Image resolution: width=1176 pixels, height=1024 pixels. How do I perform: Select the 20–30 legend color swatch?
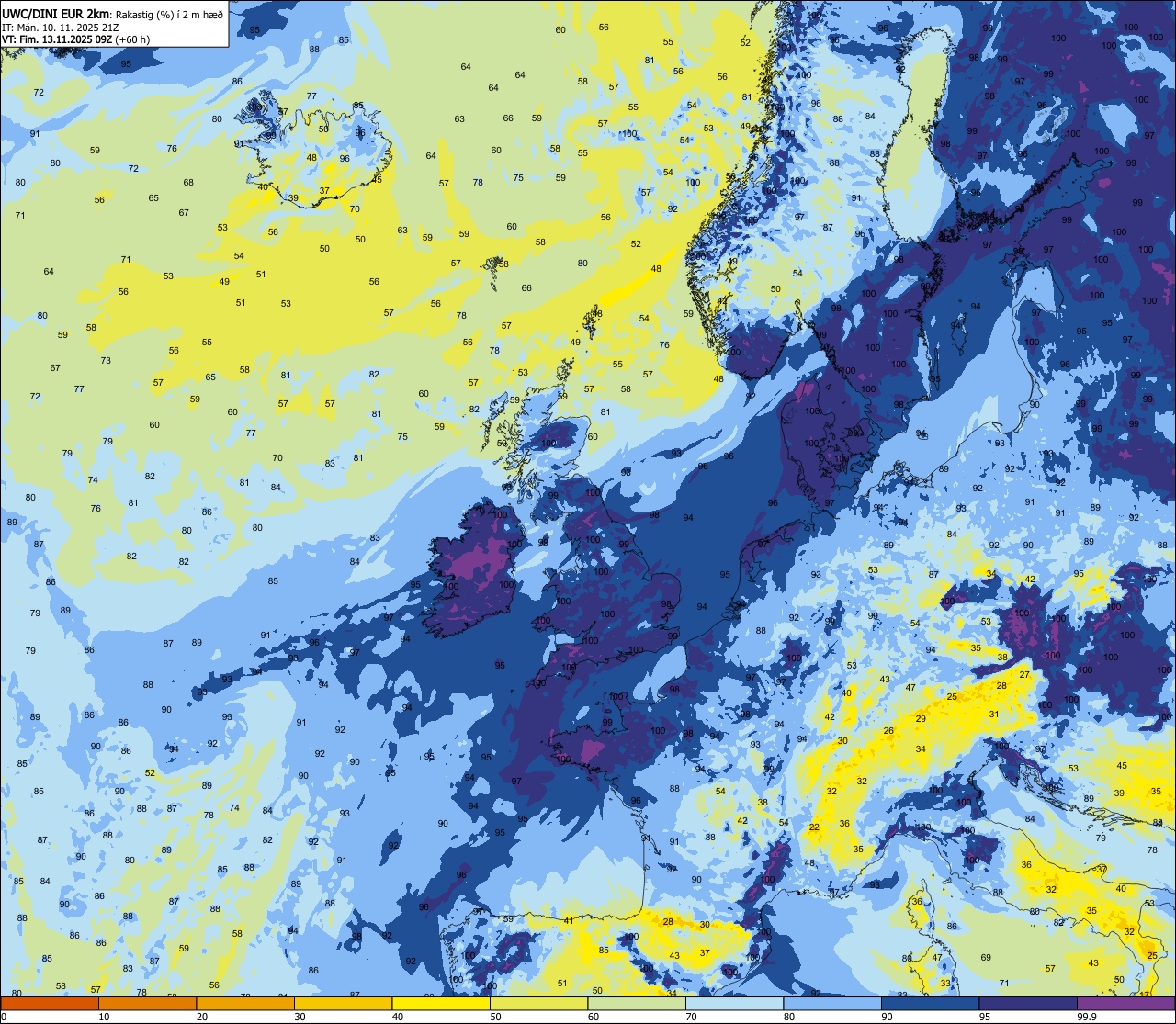[245, 1004]
